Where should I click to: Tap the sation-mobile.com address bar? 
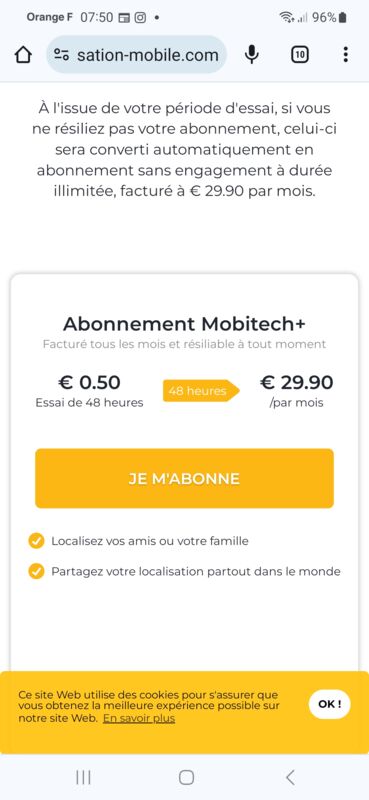[136, 55]
